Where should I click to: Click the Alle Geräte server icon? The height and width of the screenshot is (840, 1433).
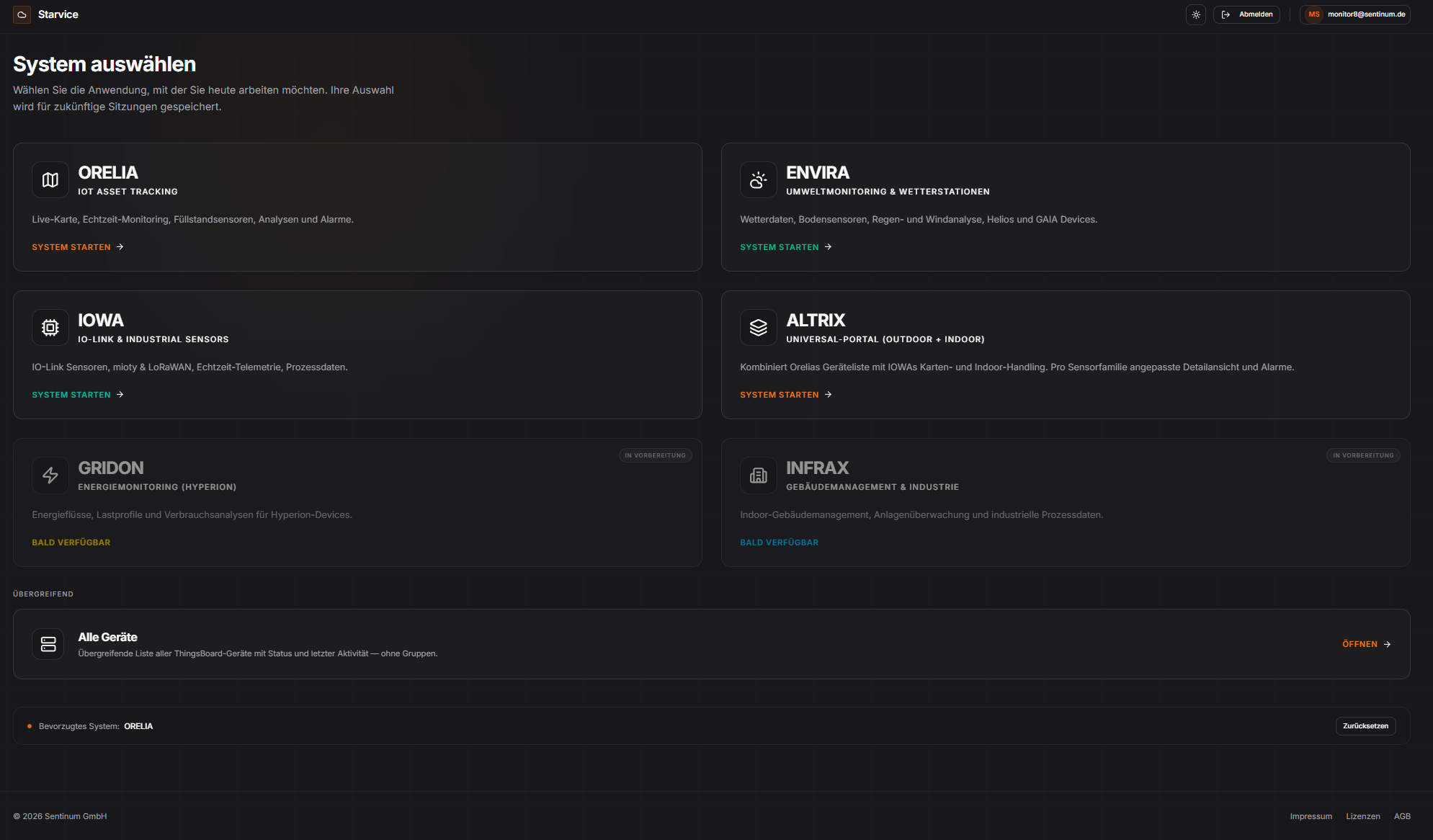48,644
